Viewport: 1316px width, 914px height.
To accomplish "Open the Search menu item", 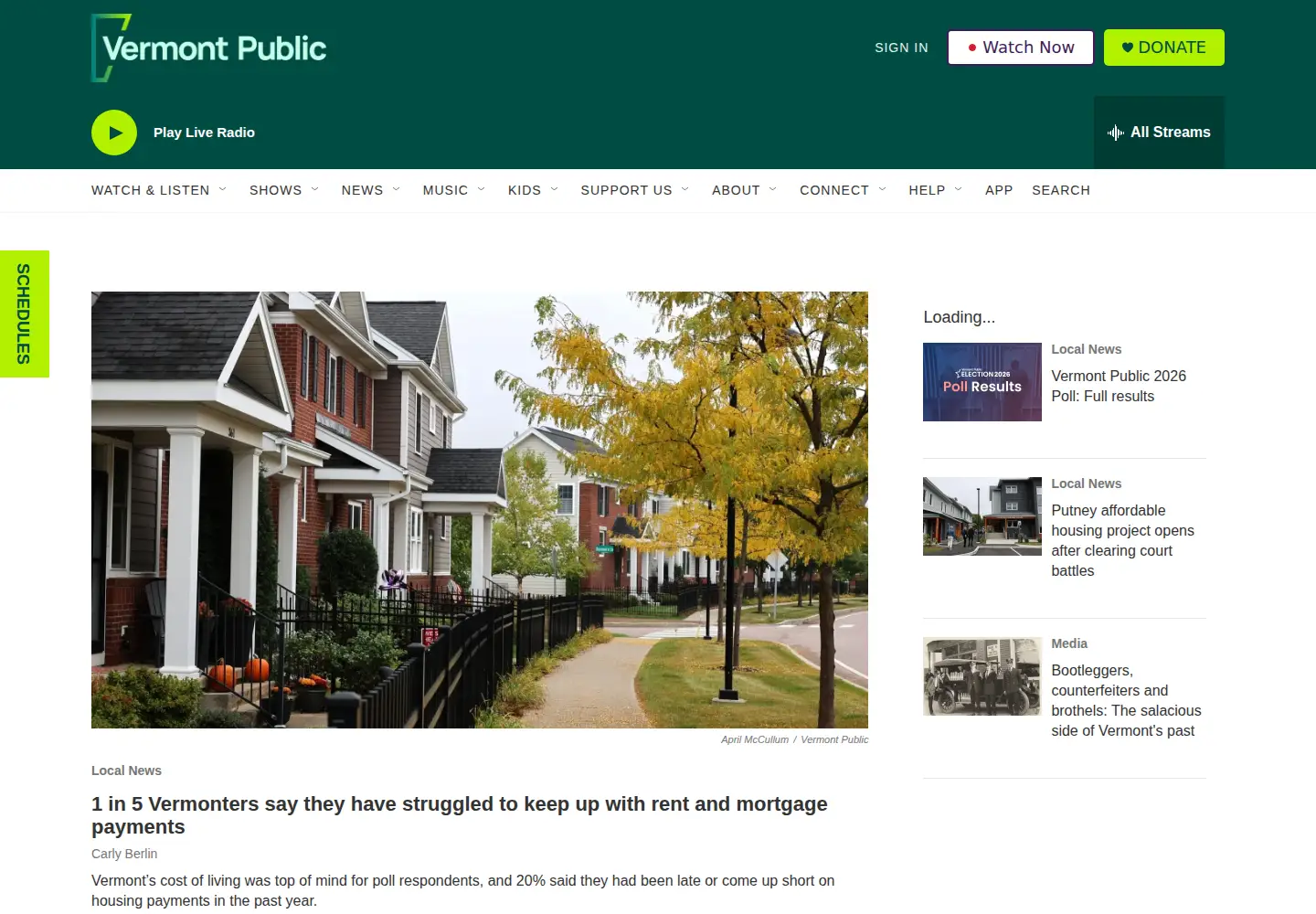I will (x=1061, y=190).
